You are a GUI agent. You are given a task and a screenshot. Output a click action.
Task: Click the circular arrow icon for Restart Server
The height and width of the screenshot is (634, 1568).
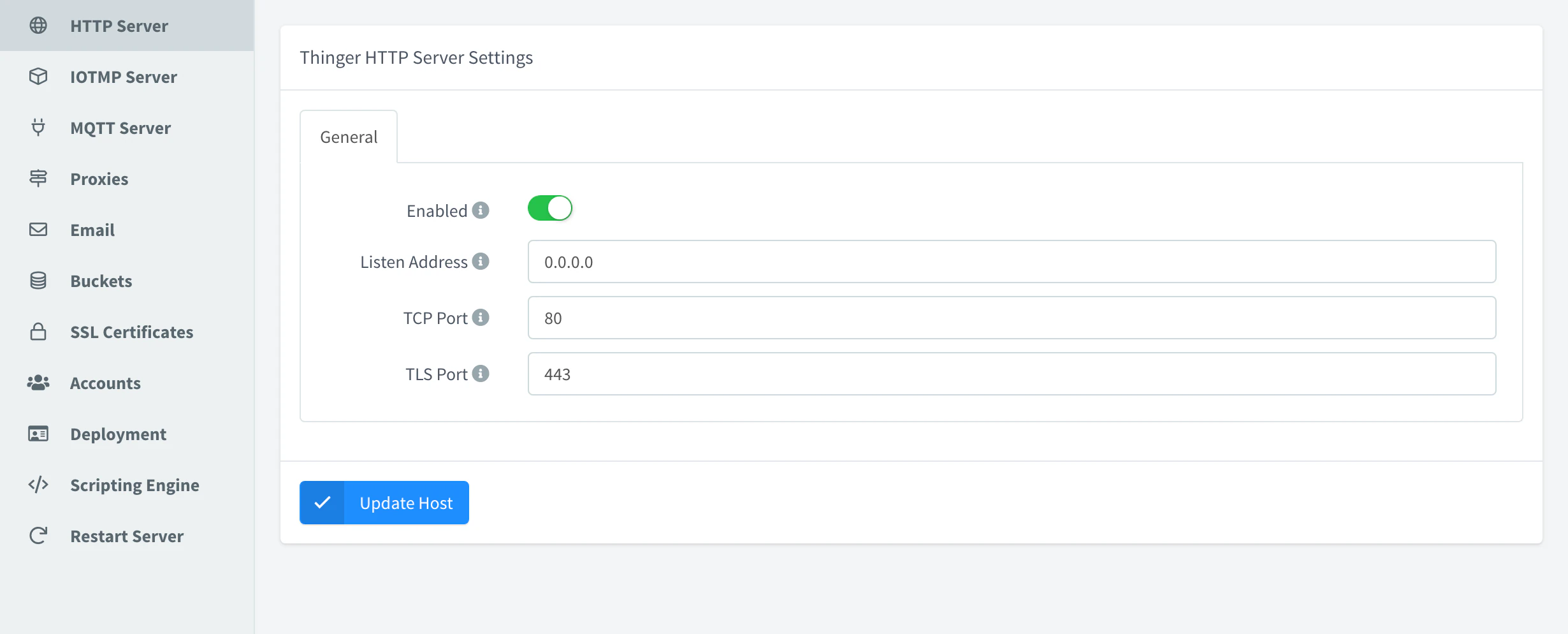(38, 536)
